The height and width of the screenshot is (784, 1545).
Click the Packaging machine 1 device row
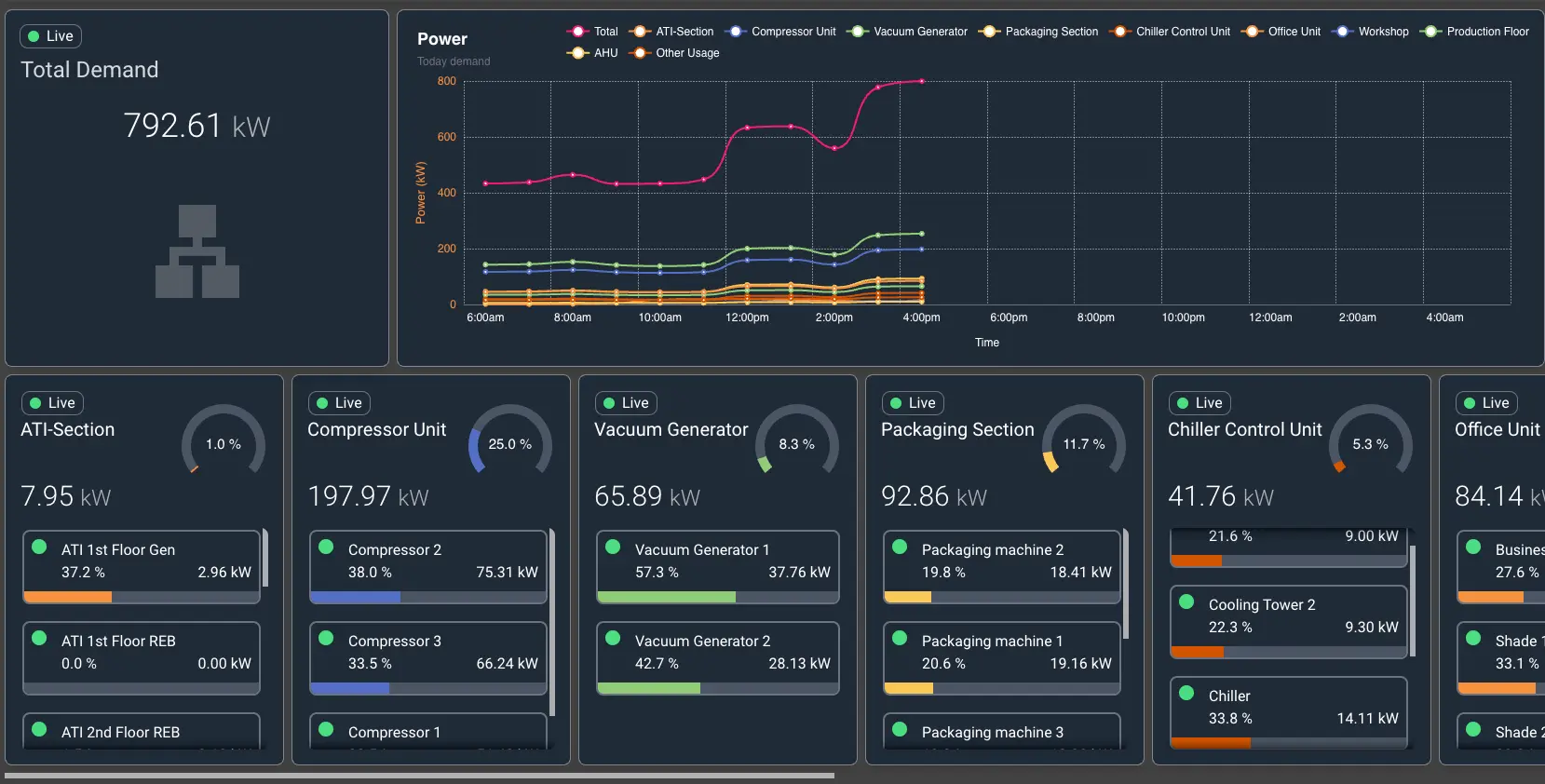[x=1002, y=658]
